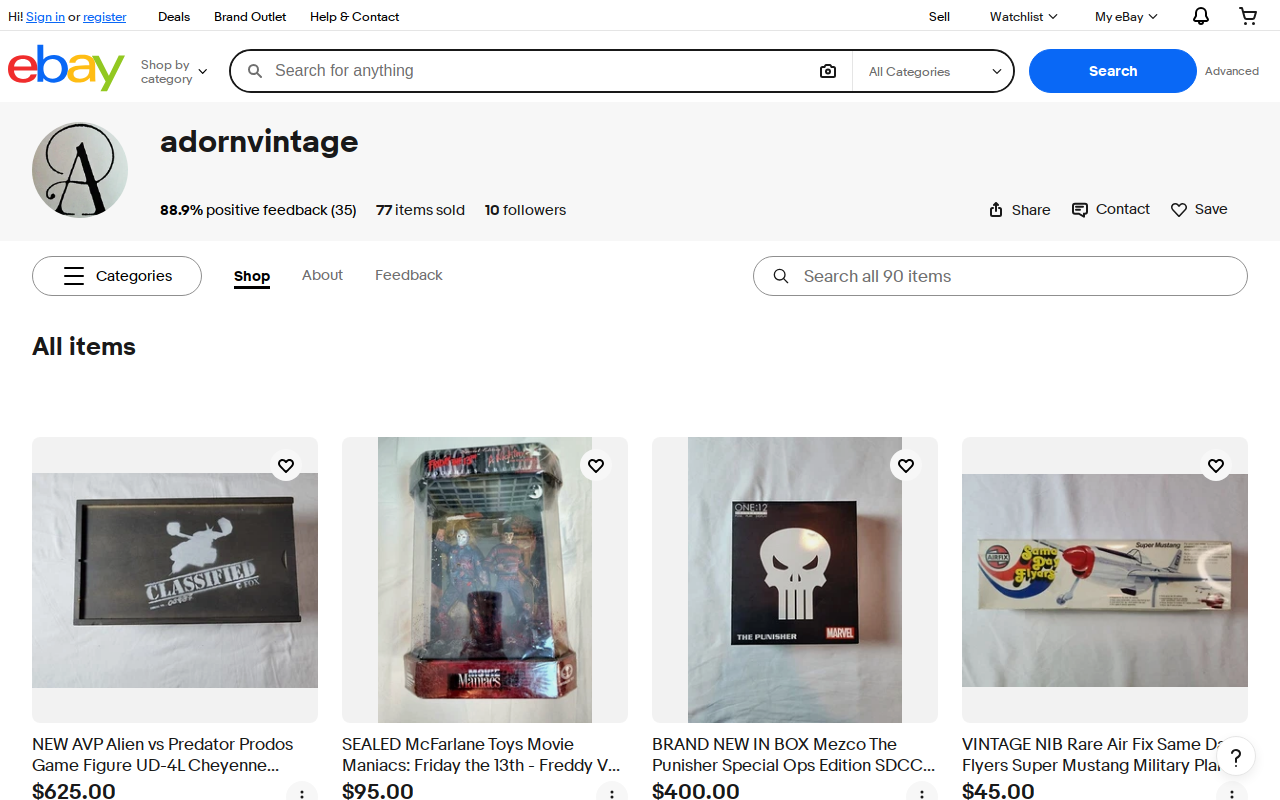Click the $95.00 price
The height and width of the screenshot is (800, 1280).
coord(378,791)
